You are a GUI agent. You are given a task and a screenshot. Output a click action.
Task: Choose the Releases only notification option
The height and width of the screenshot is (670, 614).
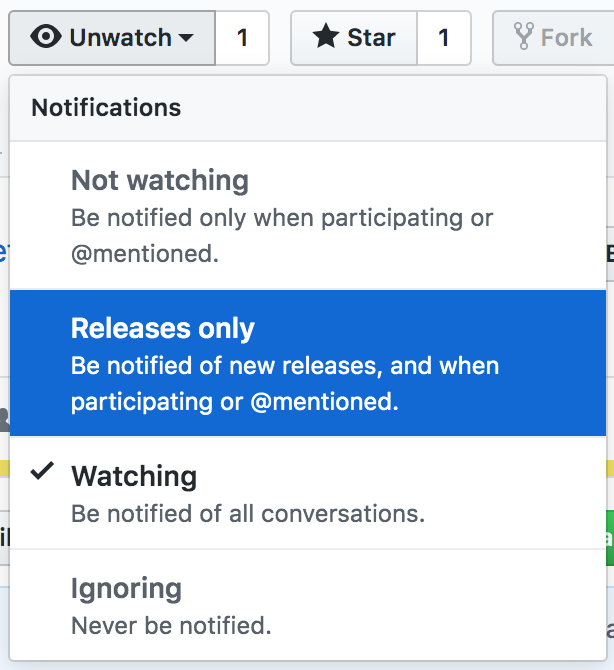(308, 363)
